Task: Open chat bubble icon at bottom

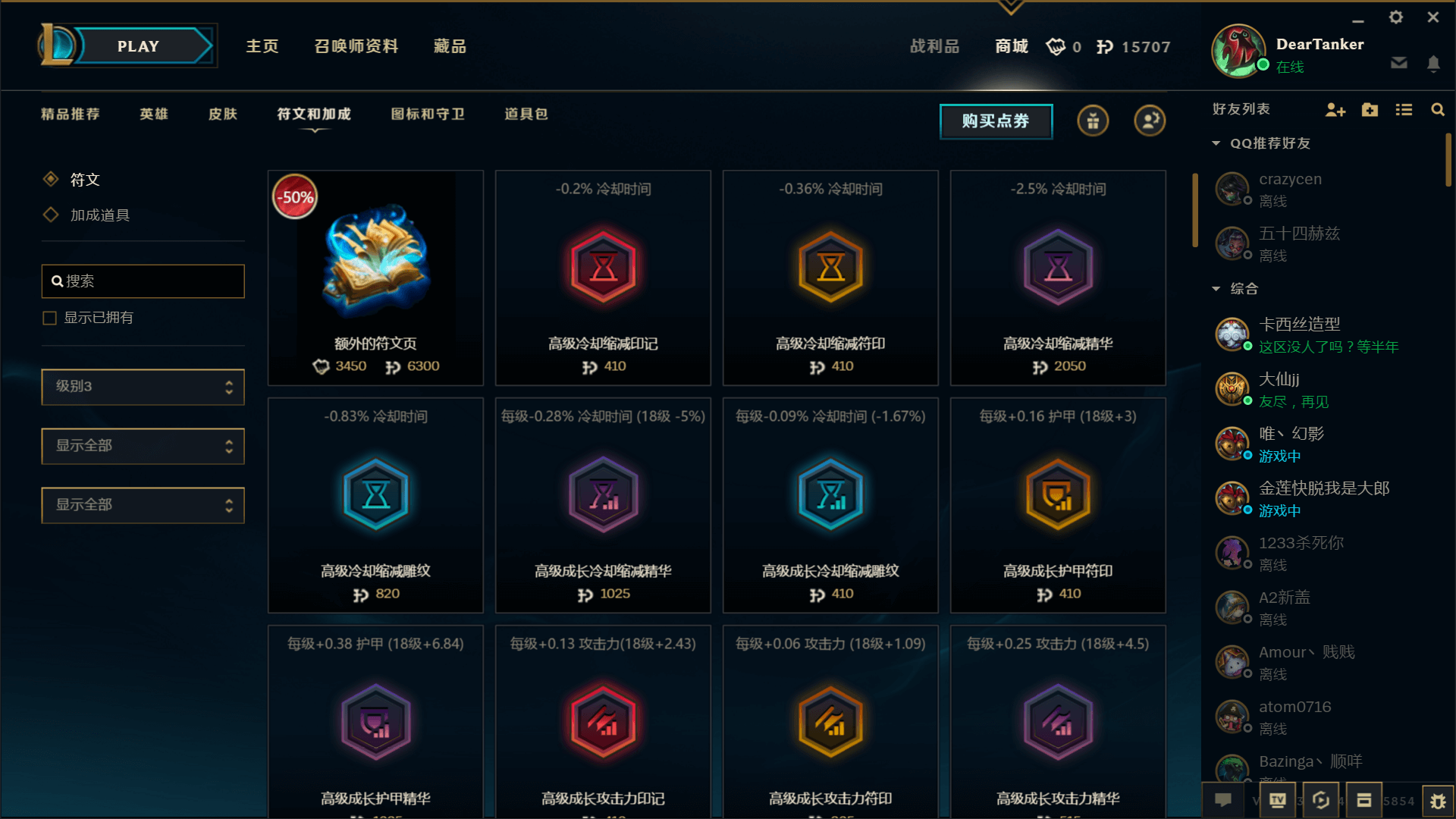Action: (x=1223, y=801)
